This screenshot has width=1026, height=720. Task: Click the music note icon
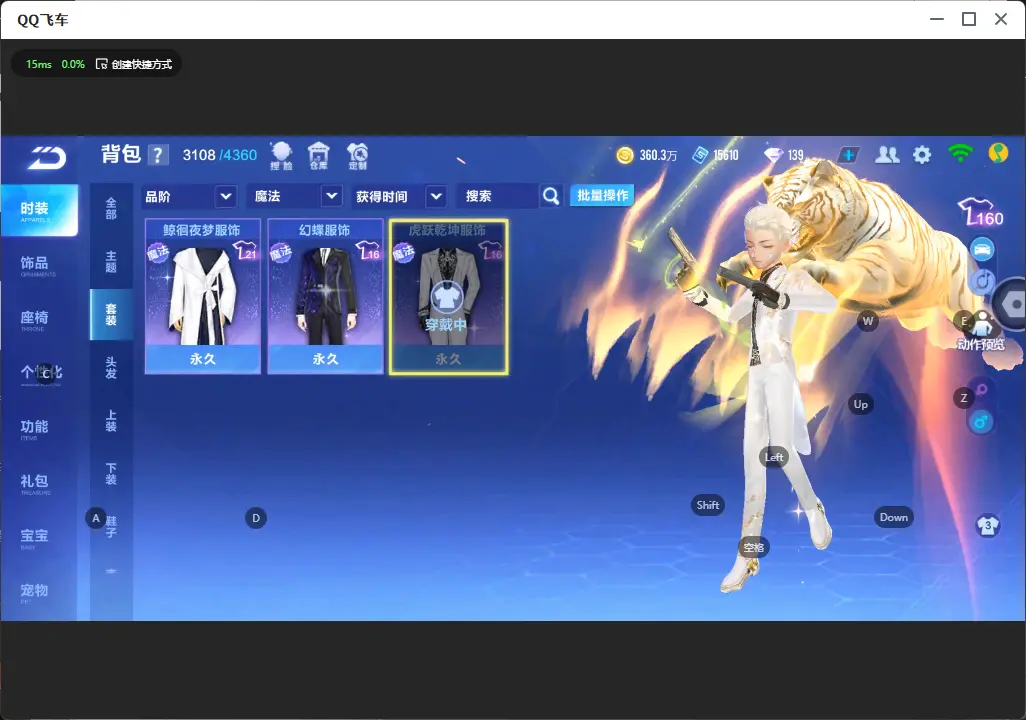coord(982,281)
